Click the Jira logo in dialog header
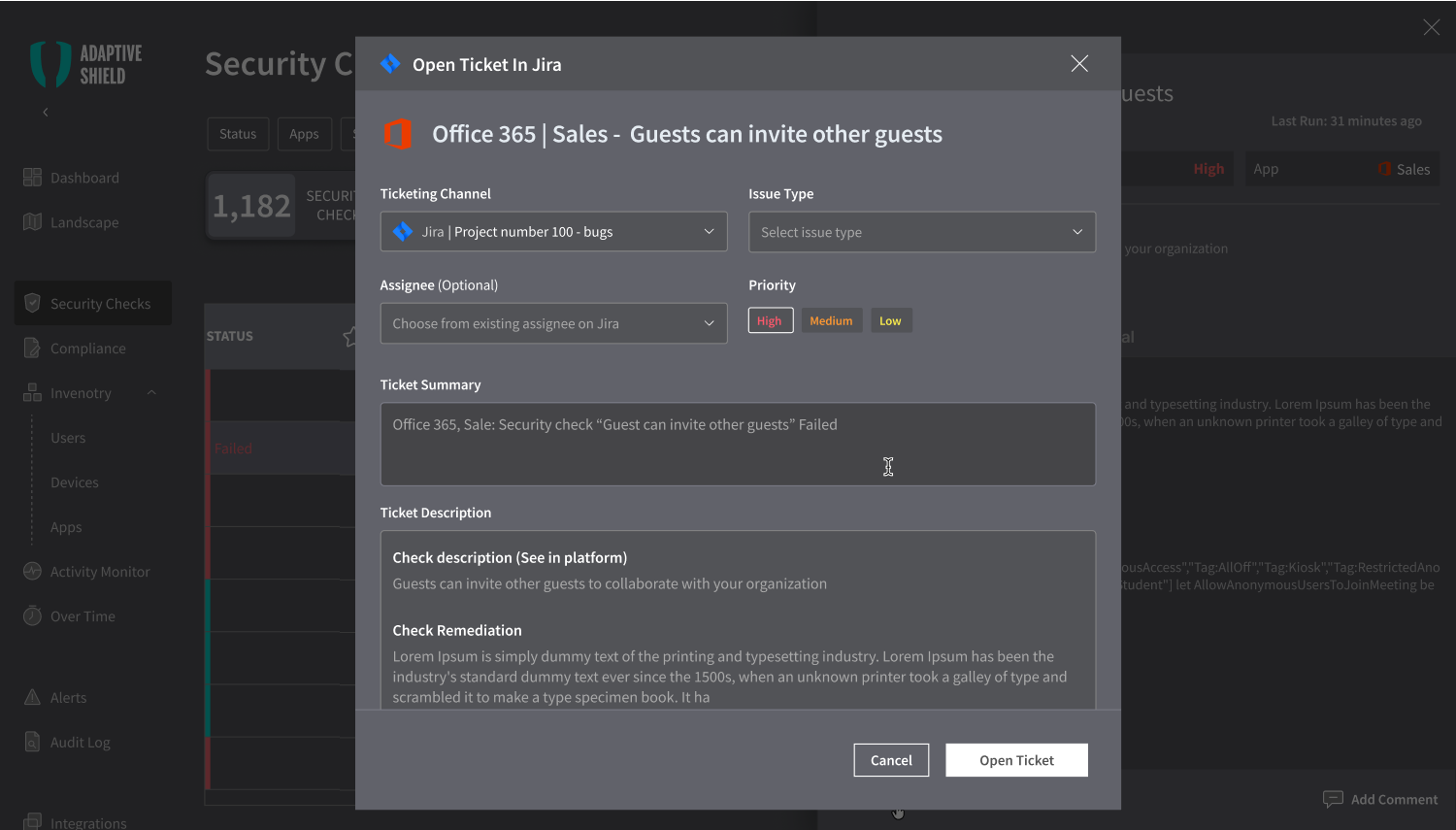Screen dimensions: 1456x830 [390, 64]
